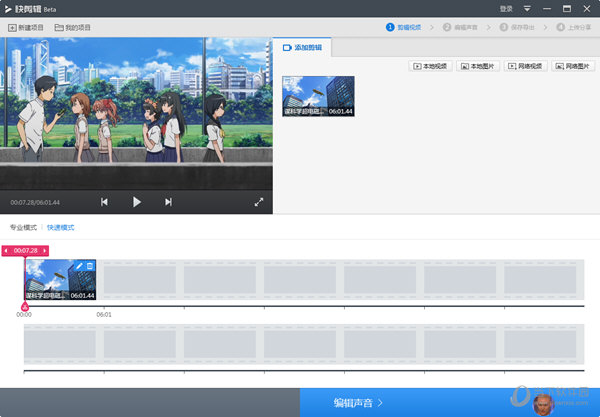Add a 网络图片 online picture
The height and width of the screenshot is (417, 600).
pos(573,66)
